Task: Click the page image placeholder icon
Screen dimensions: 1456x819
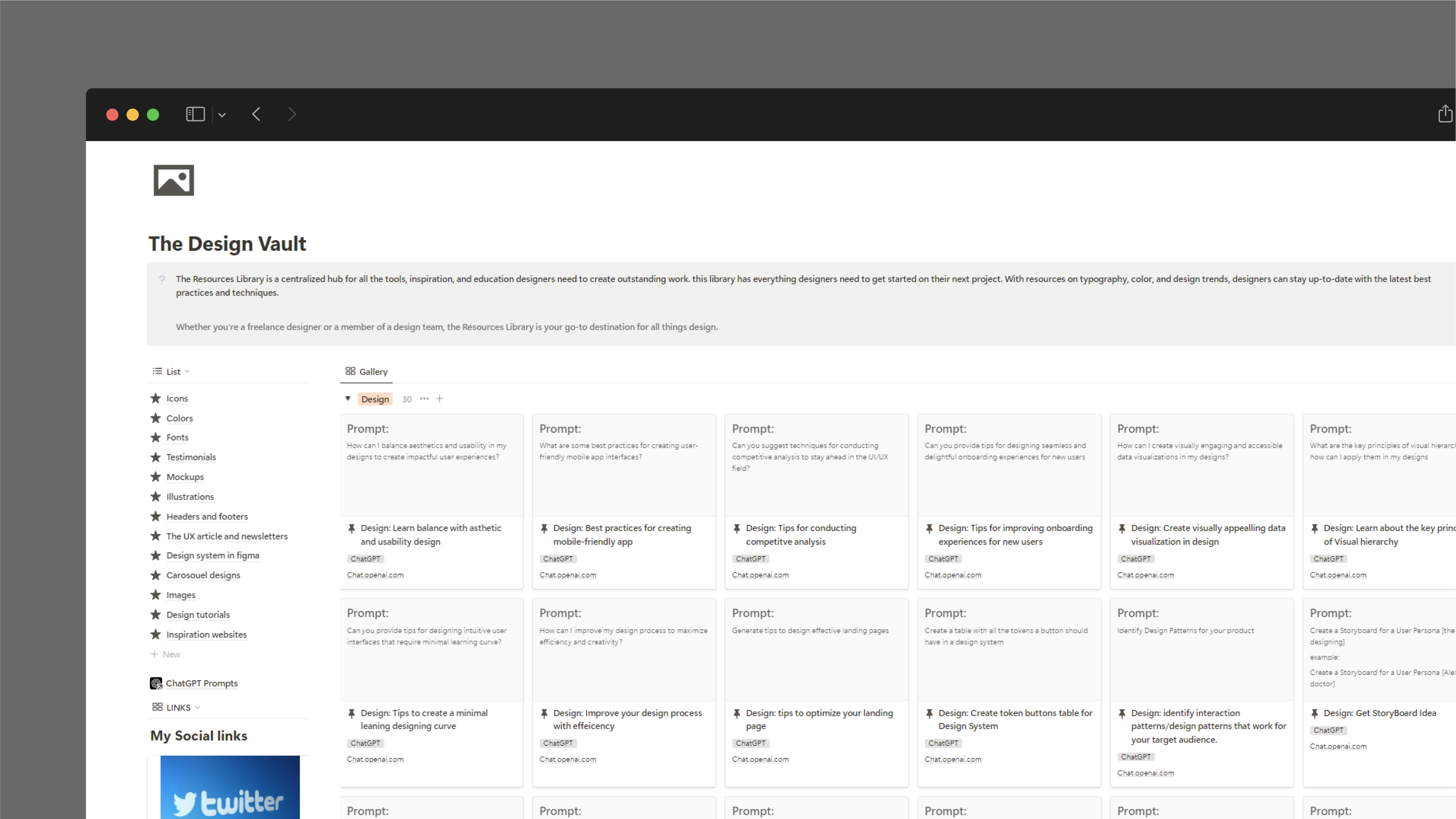Action: pyautogui.click(x=174, y=180)
